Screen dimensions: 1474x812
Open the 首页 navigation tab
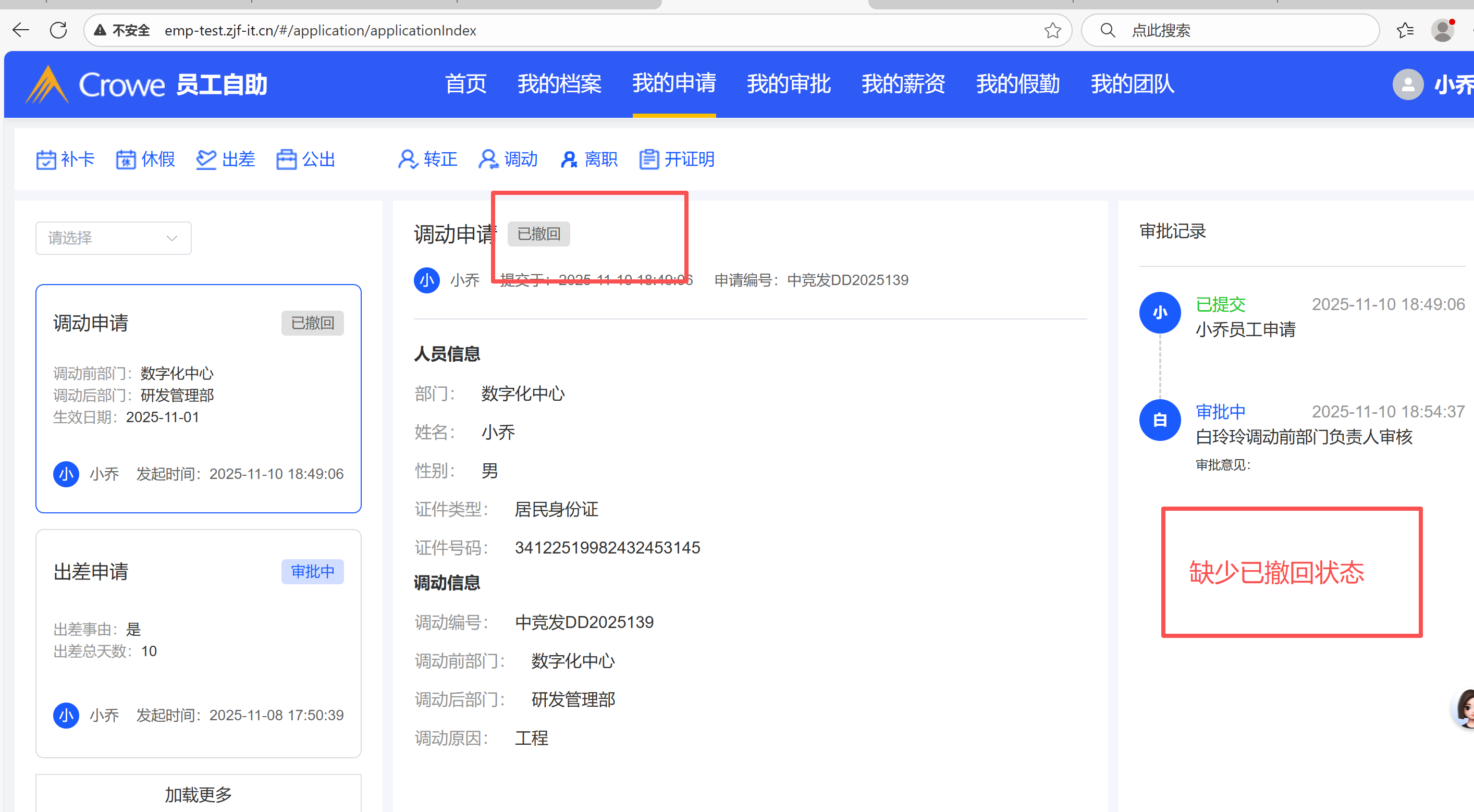pyautogui.click(x=466, y=84)
